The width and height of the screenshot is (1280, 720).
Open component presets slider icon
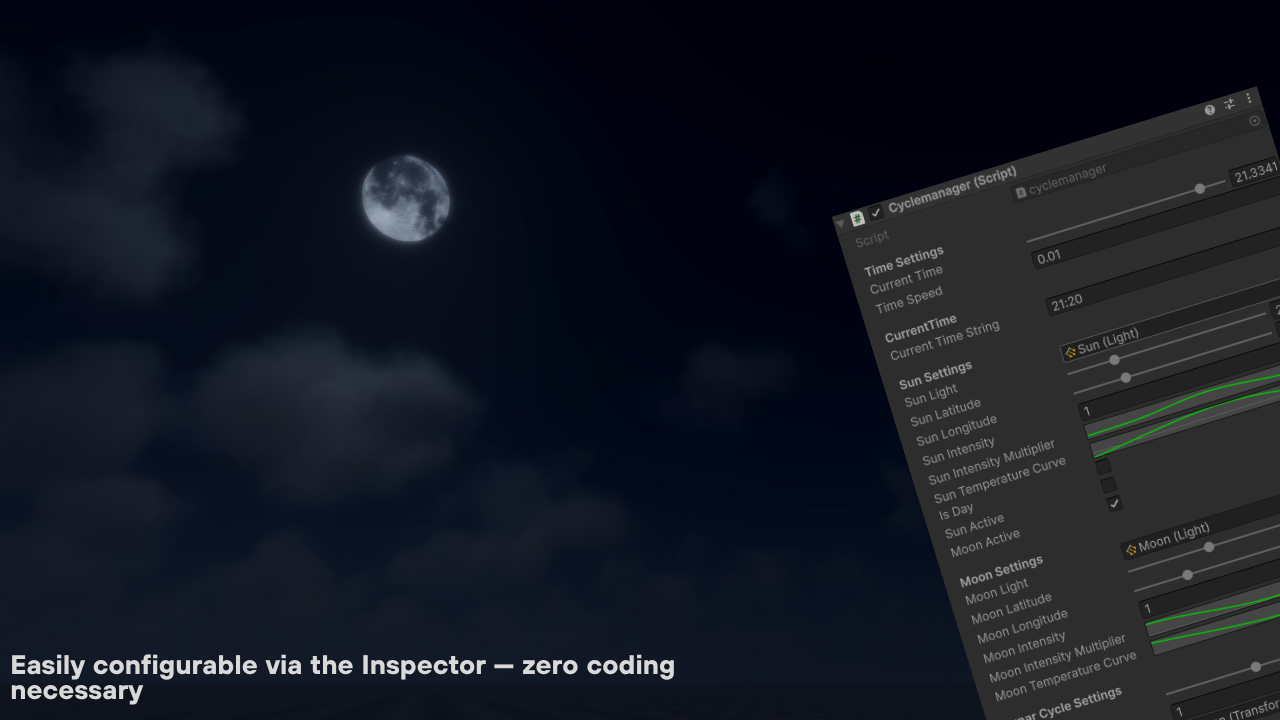[1229, 104]
